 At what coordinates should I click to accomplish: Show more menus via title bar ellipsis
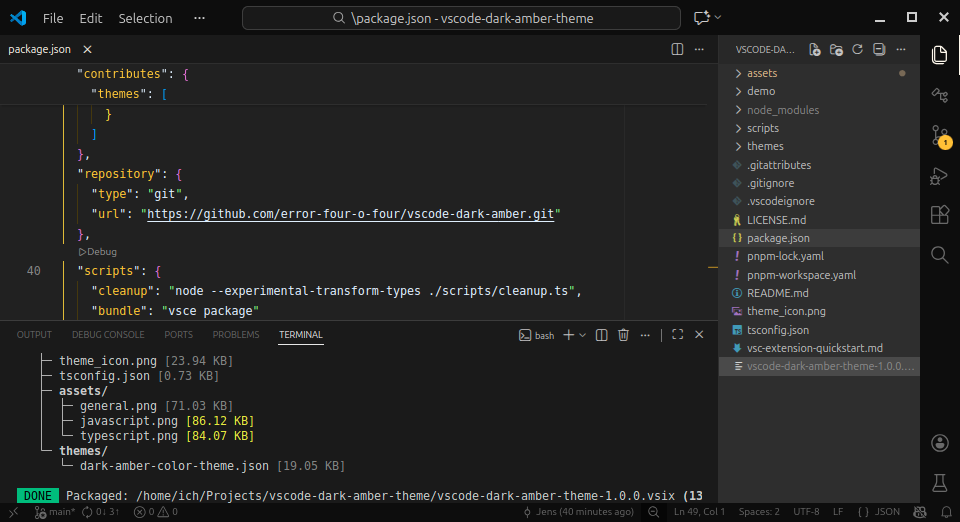[199, 18]
